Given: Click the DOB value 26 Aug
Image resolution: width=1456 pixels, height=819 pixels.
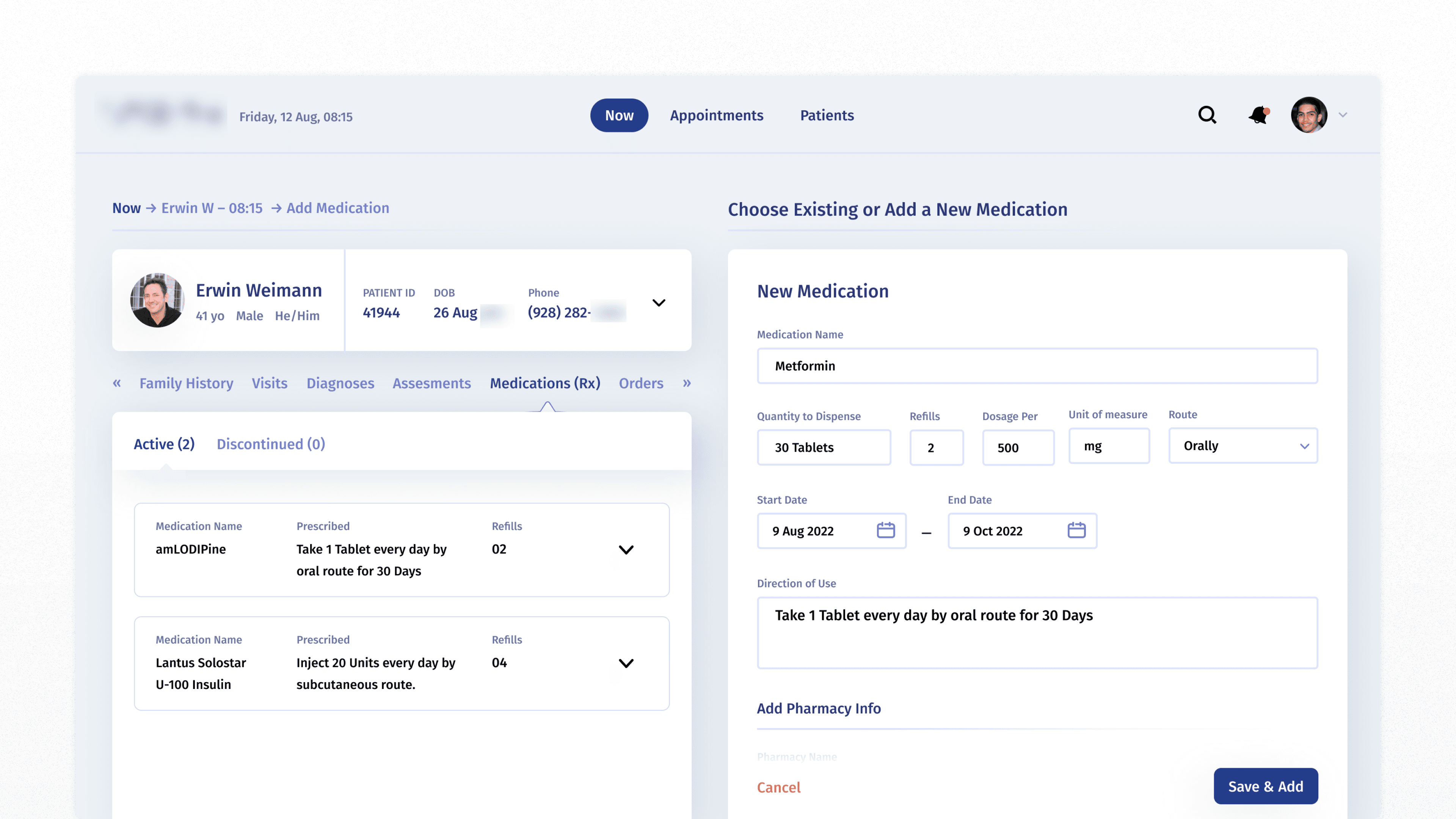Looking at the screenshot, I should (x=455, y=312).
